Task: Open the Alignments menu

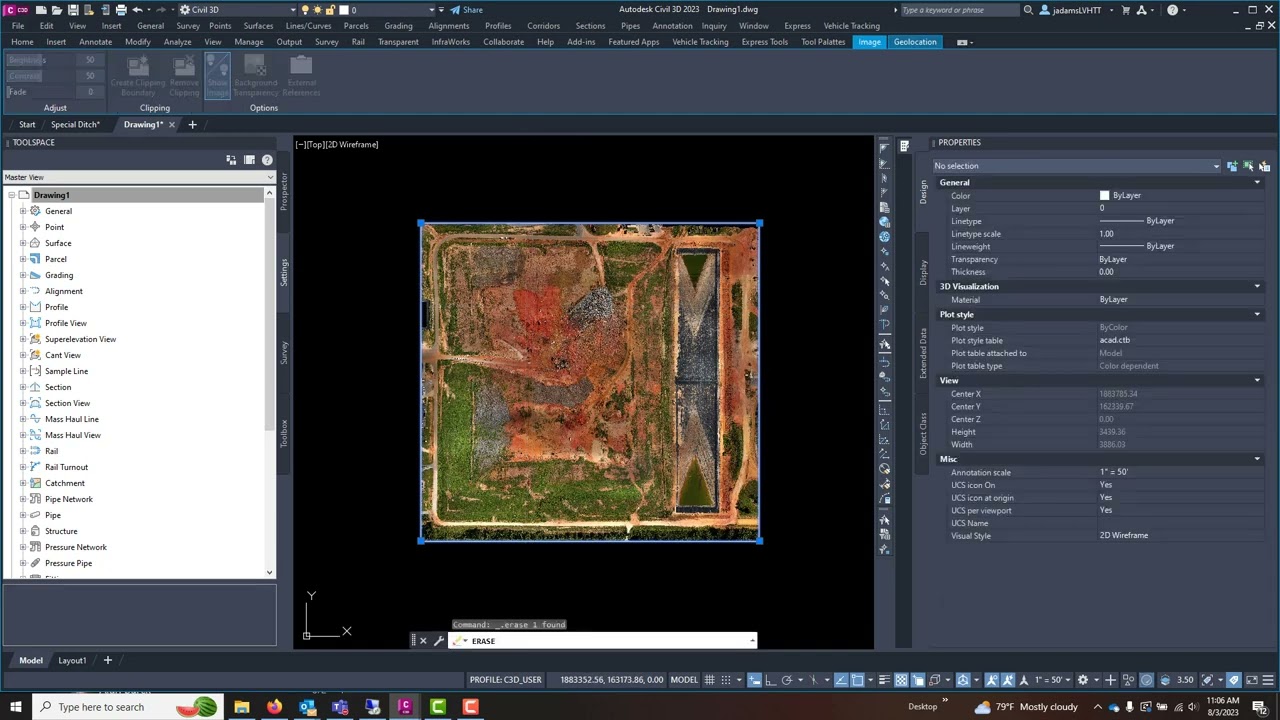Action: (449, 26)
